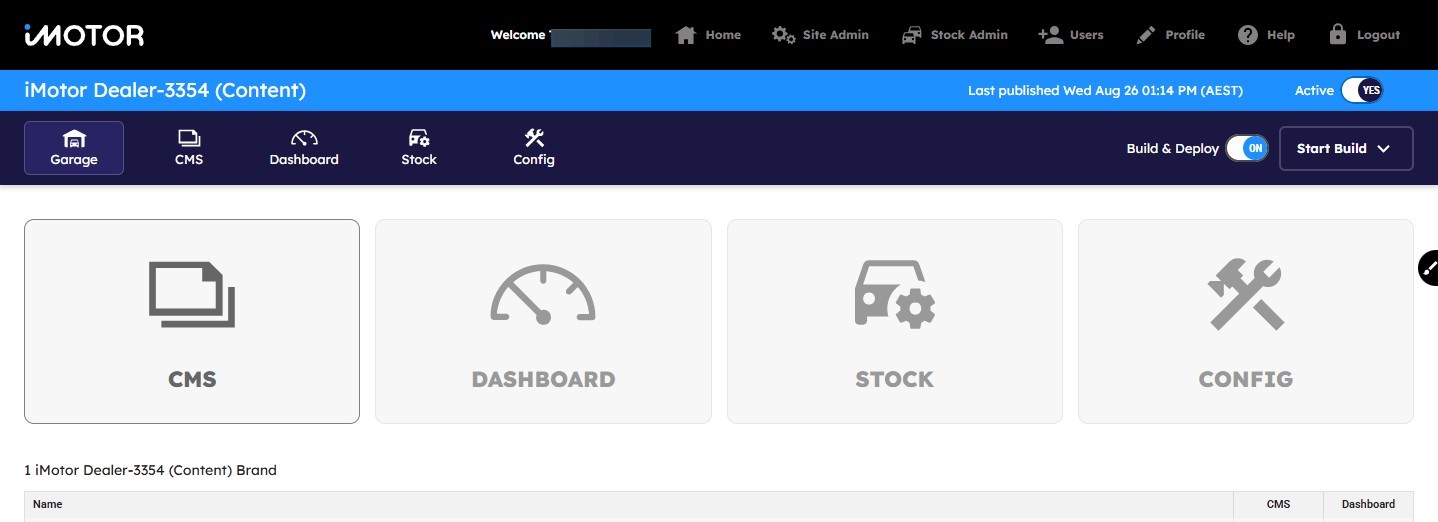Open Help question mark icon

[x=1247, y=35]
